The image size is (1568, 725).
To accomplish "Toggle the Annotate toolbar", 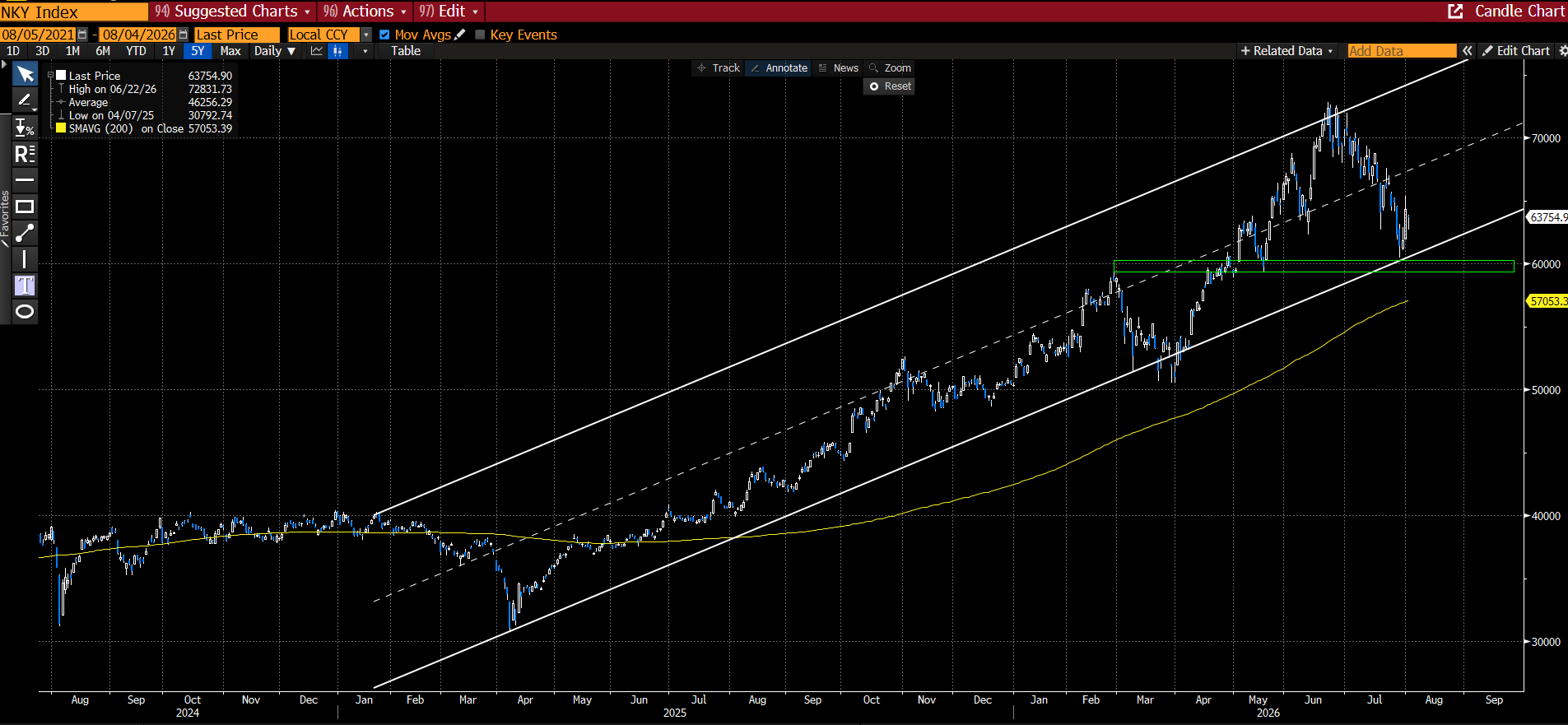I will (779, 68).
